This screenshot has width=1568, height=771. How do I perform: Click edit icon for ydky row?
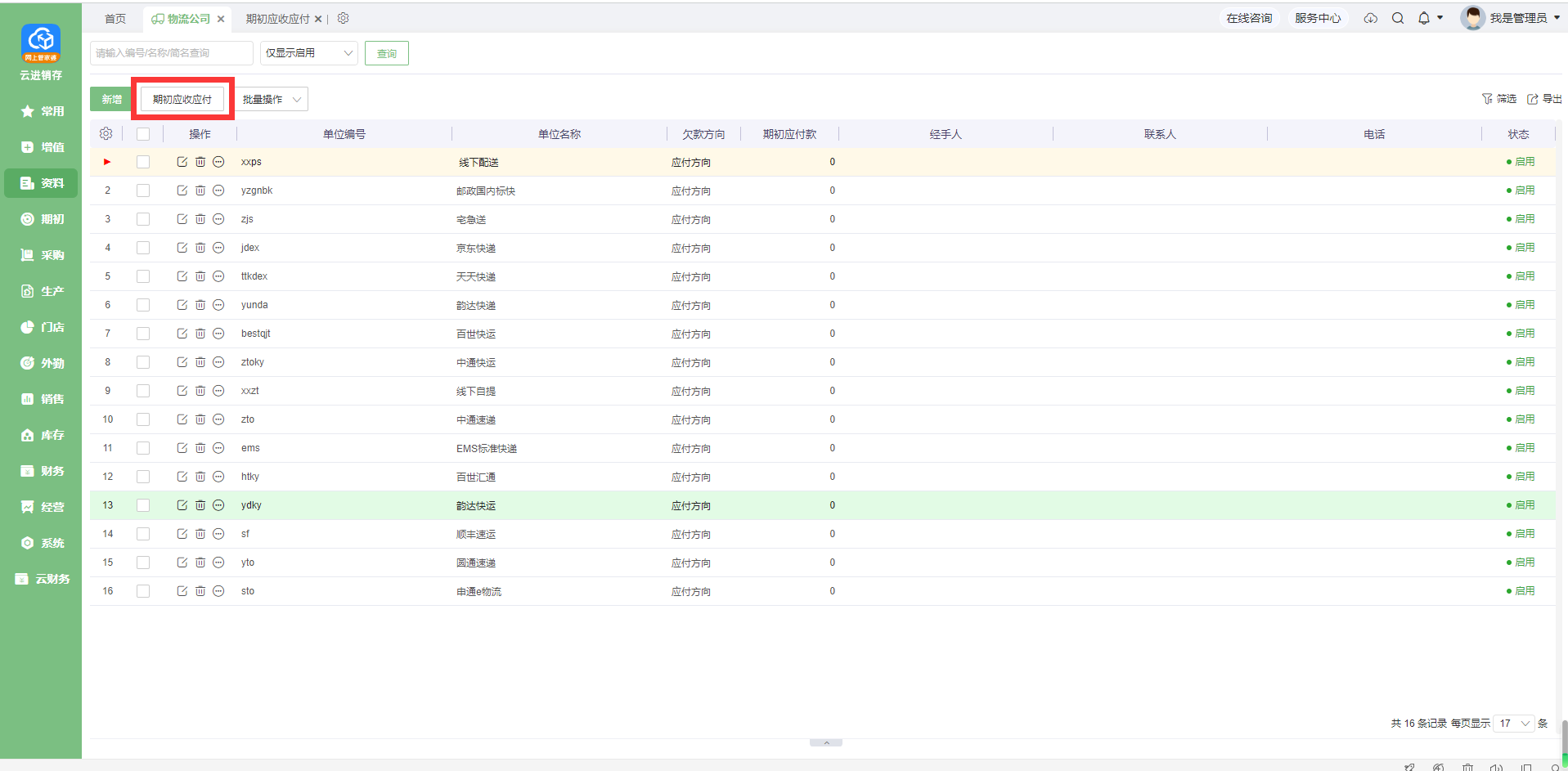(x=182, y=505)
